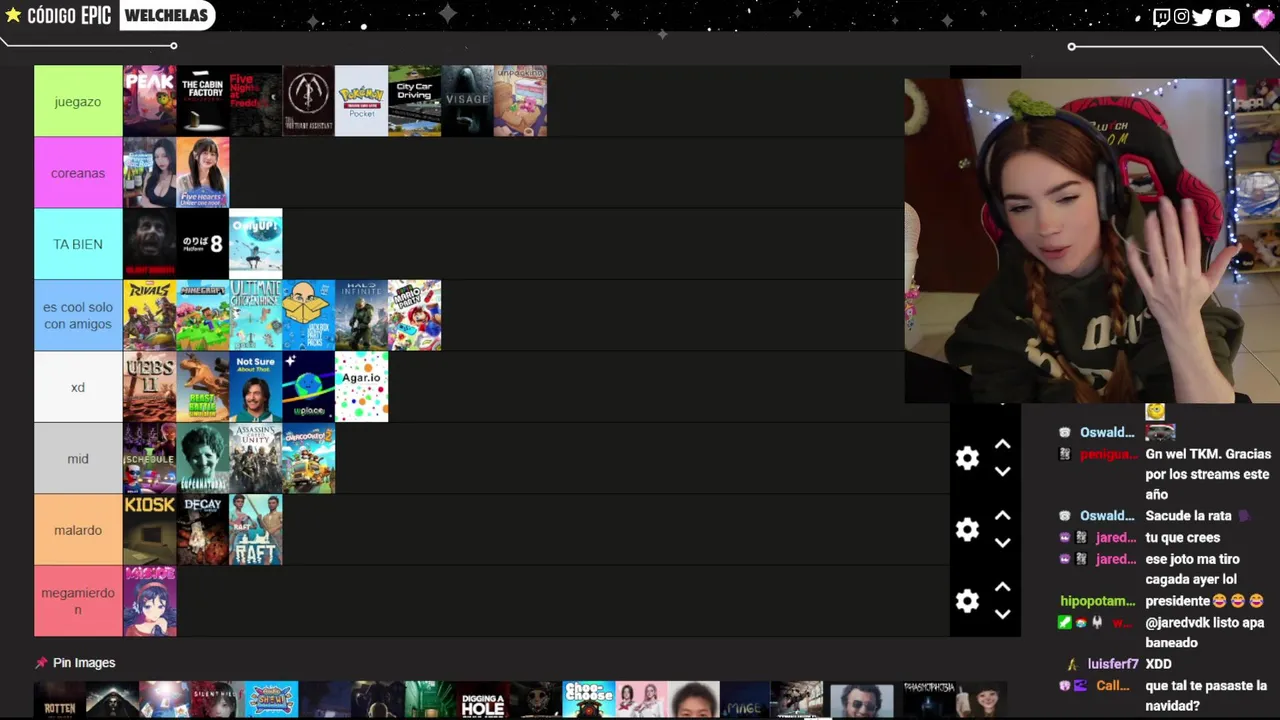Screen dimensions: 1280x720
Task: Open settings gear for the malardo tier
Action: coord(967,530)
